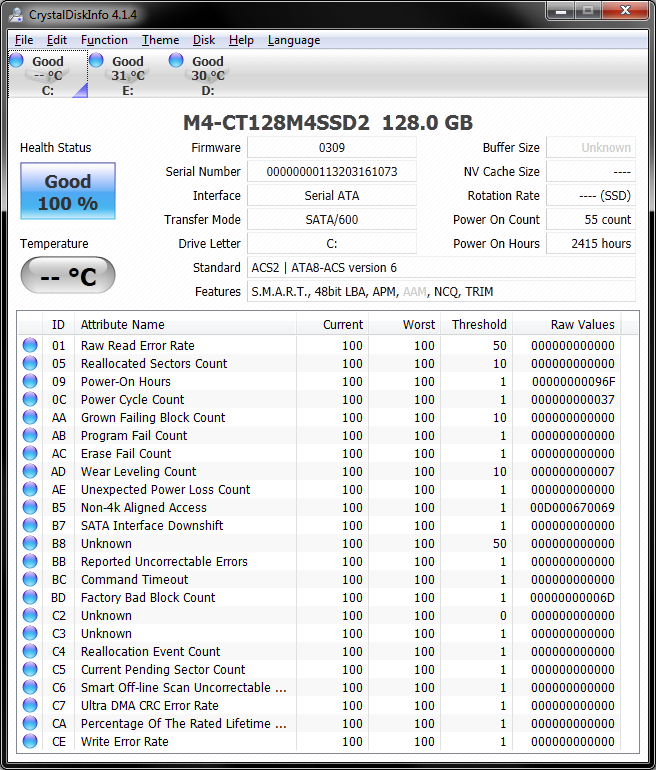Click the Transfer Mode field SATA/600

332,220
